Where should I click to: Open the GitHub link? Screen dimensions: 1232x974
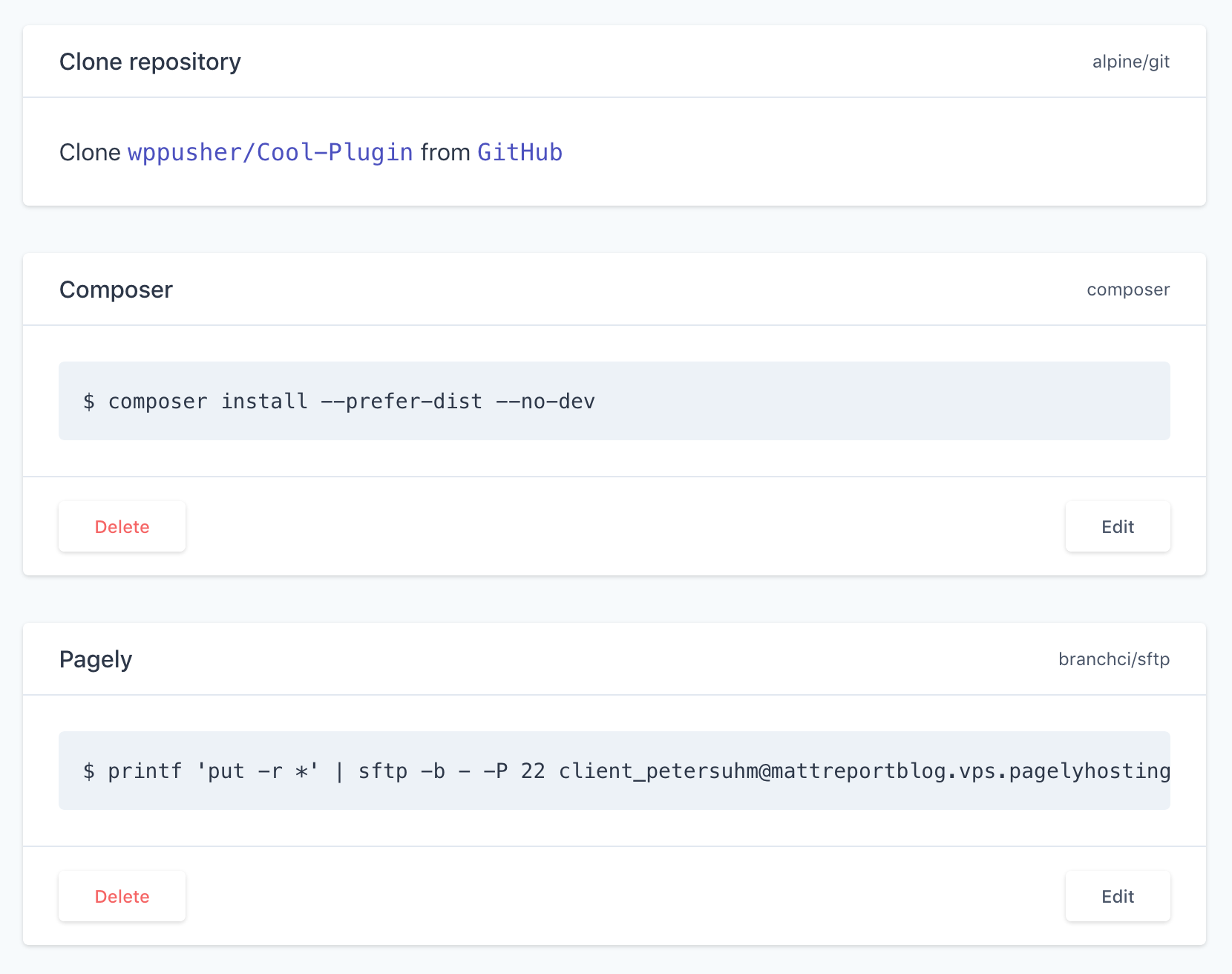(x=520, y=152)
